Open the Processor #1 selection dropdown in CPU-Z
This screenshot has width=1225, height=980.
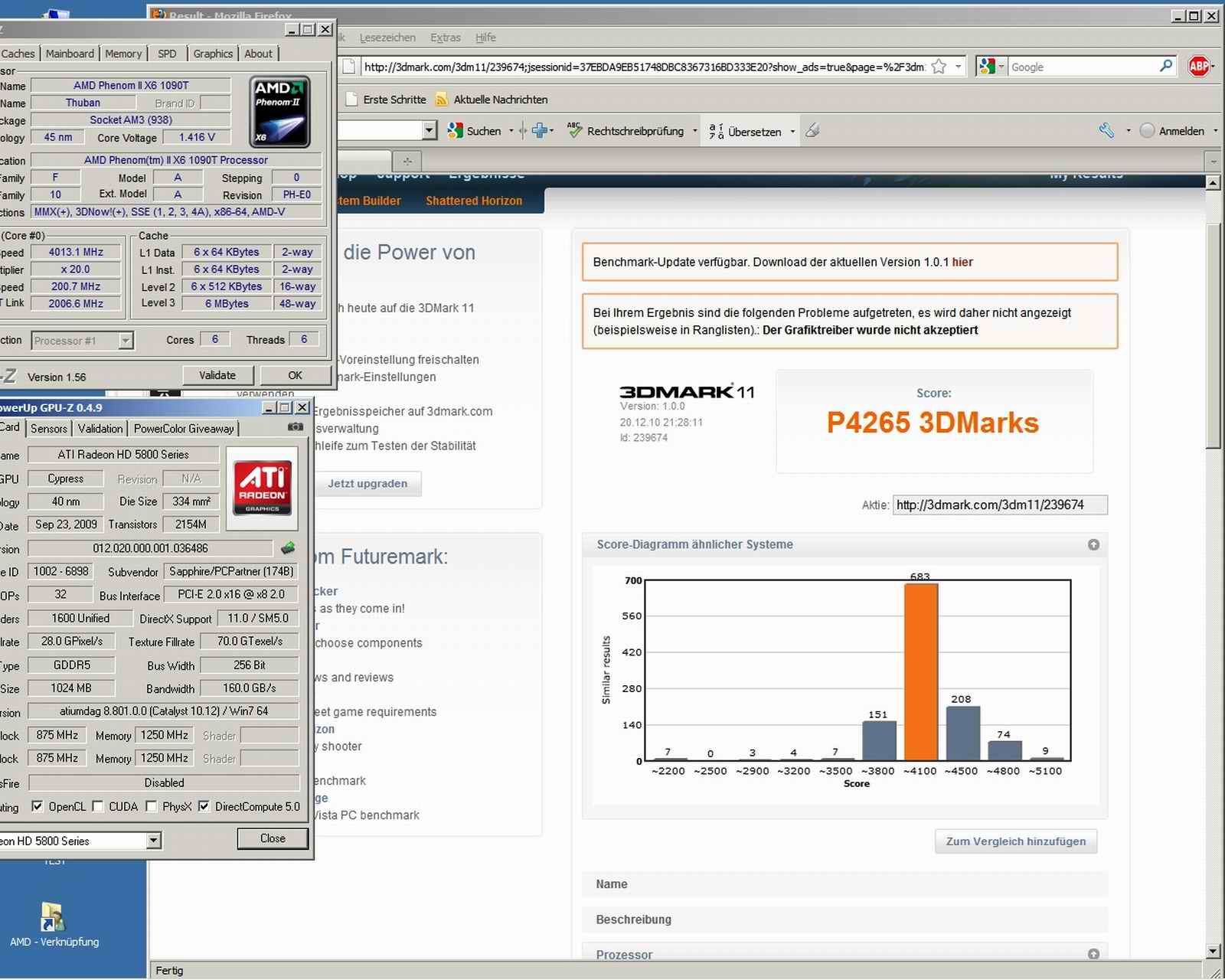pos(126,341)
